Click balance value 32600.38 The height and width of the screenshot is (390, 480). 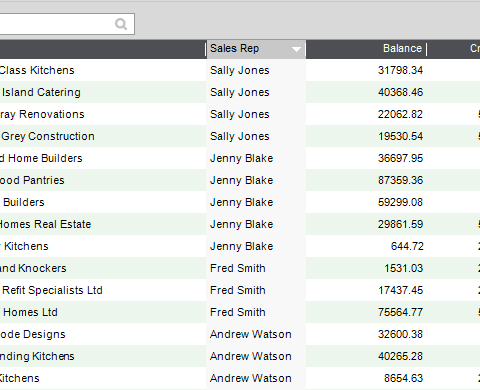(400, 334)
